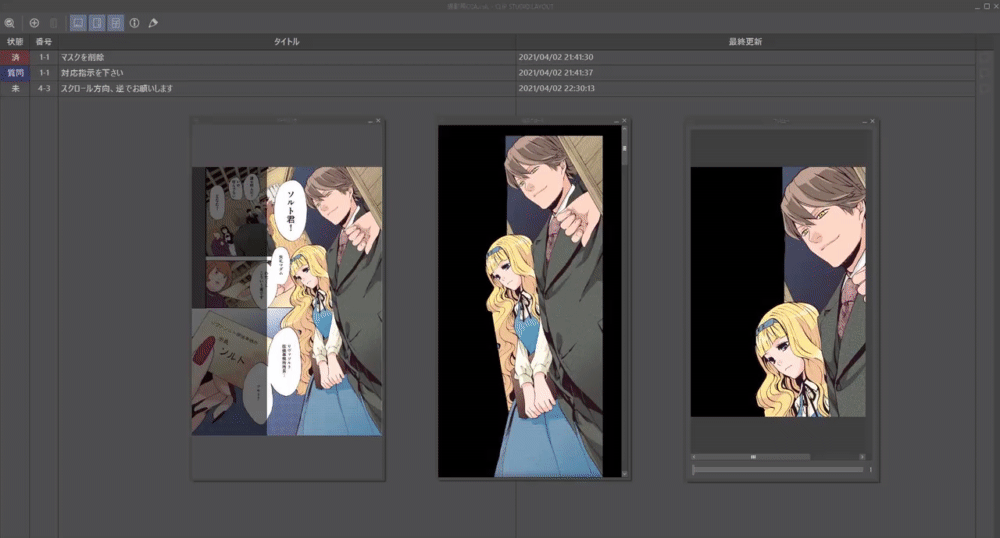Close the middle preview panel
This screenshot has width=1000, height=538.
tap(624, 120)
